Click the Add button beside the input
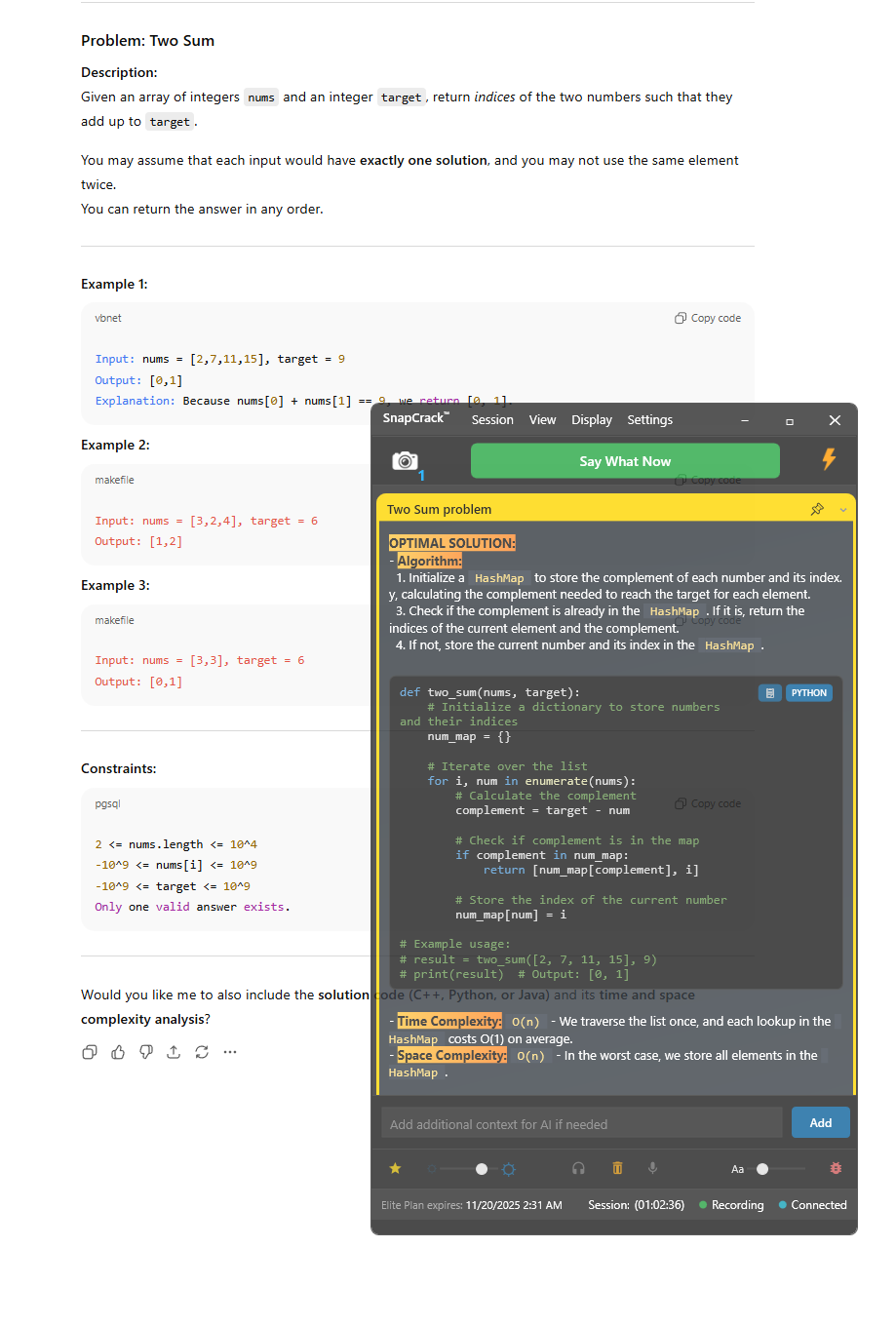The width and height of the screenshot is (896, 1326). (820, 1122)
